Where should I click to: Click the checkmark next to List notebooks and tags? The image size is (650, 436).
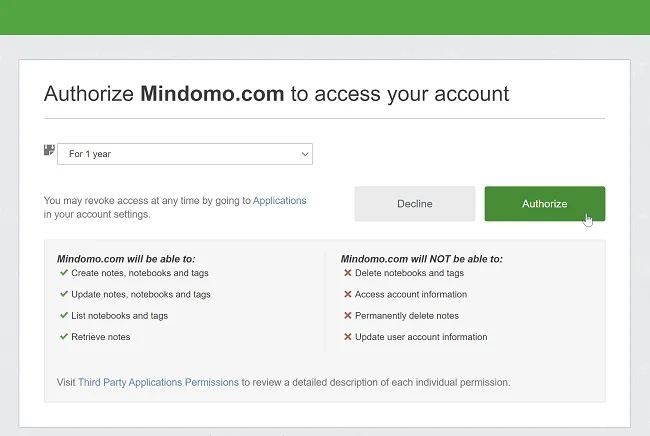tap(64, 315)
